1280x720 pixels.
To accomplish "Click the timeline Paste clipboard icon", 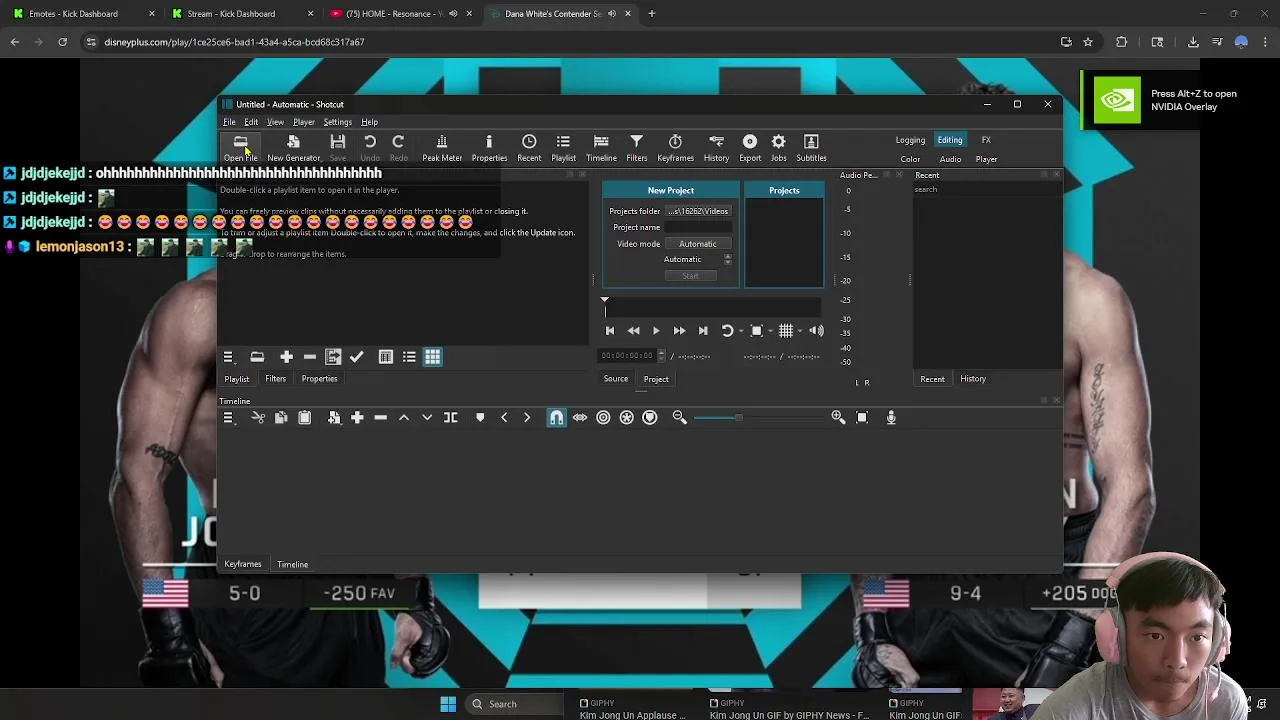I will (x=304, y=417).
